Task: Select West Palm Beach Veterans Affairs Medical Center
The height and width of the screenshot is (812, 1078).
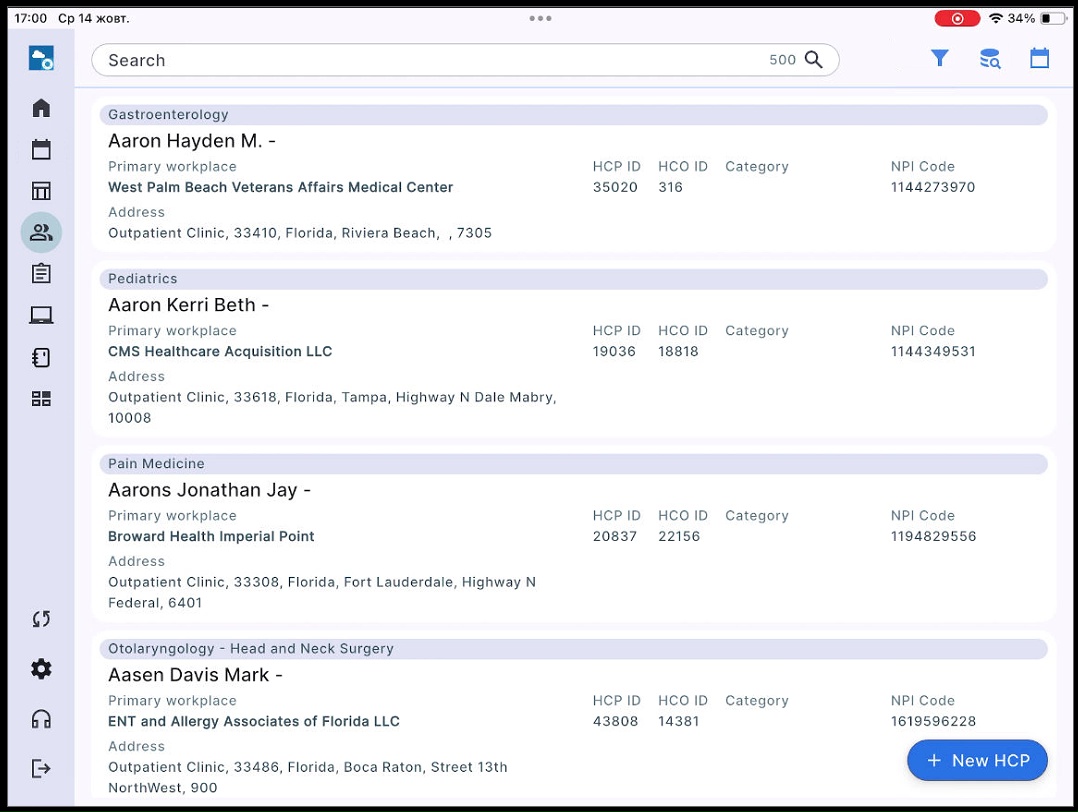Action: [280, 187]
